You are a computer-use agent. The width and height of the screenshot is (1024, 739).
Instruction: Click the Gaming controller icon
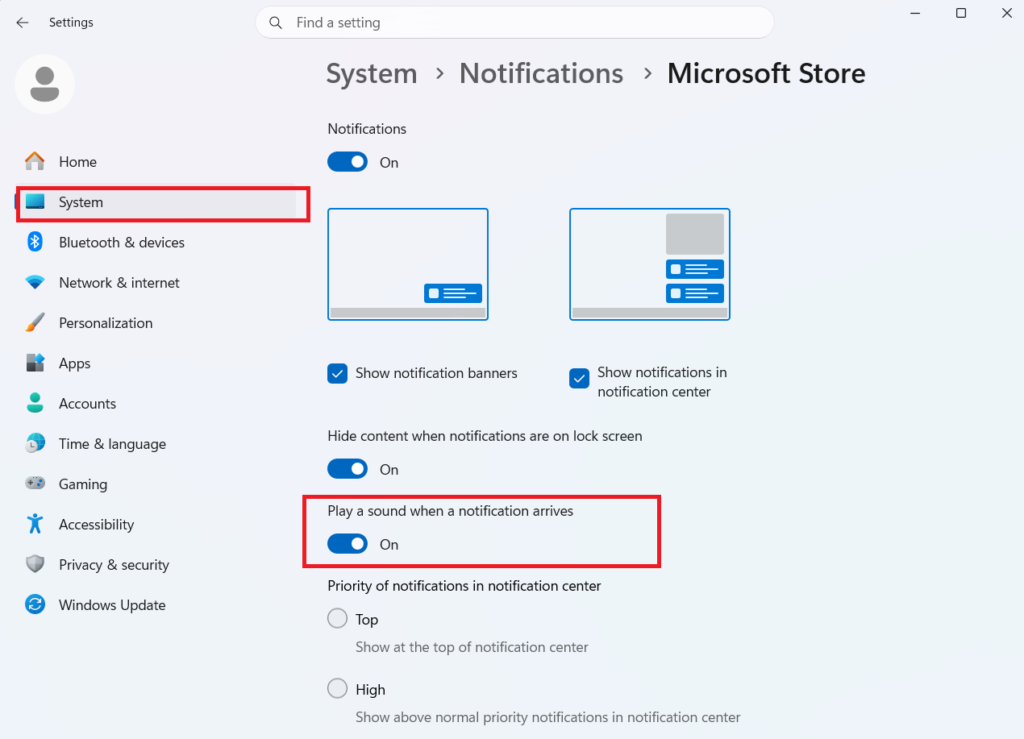point(35,483)
